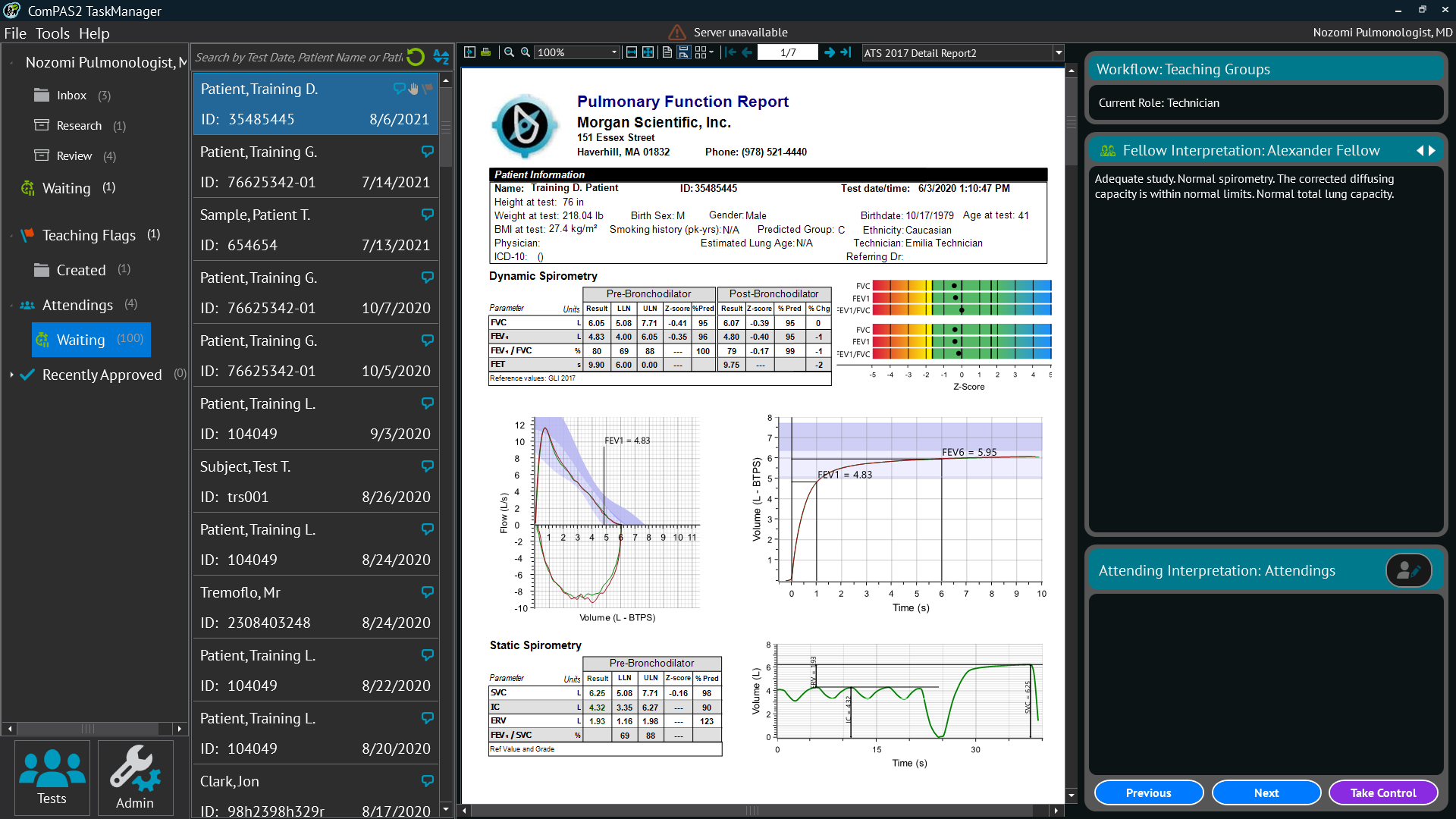Image resolution: width=1456 pixels, height=819 pixels.
Task: Click the report vertical scrollbar down arrow
Action: pos(1072,795)
